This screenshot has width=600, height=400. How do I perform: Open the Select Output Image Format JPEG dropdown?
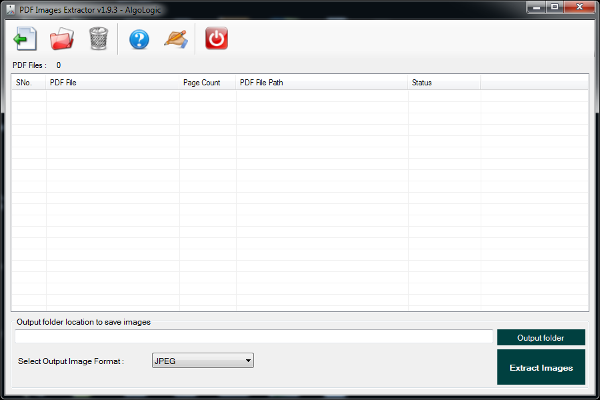[x=203, y=361]
